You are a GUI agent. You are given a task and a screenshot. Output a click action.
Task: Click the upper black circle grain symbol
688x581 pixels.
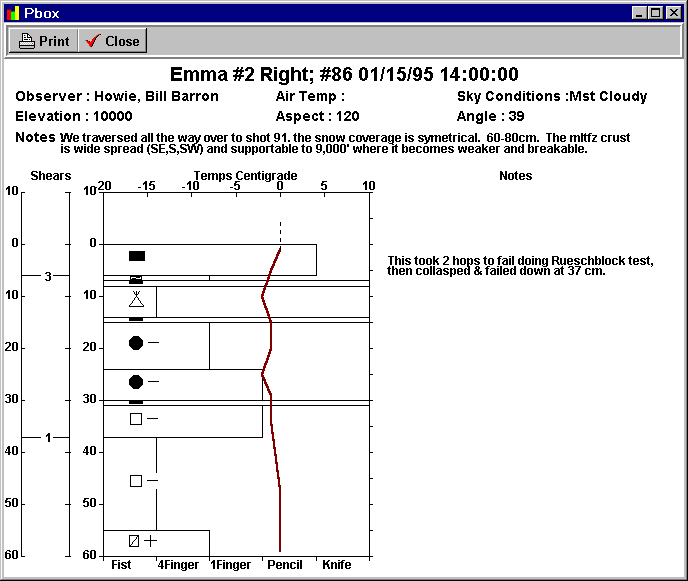tap(136, 343)
